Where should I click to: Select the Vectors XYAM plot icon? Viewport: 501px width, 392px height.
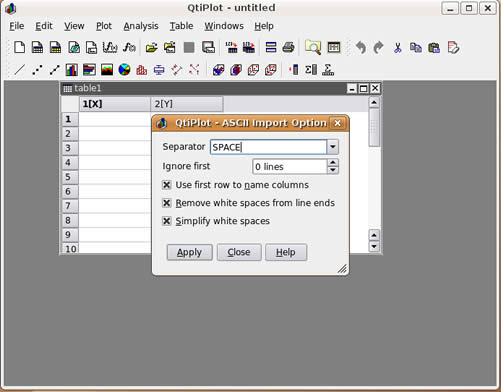click(194, 70)
